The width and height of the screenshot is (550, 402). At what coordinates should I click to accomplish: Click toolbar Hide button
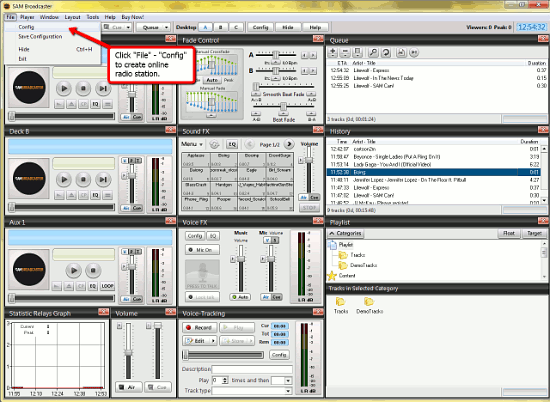[288, 27]
